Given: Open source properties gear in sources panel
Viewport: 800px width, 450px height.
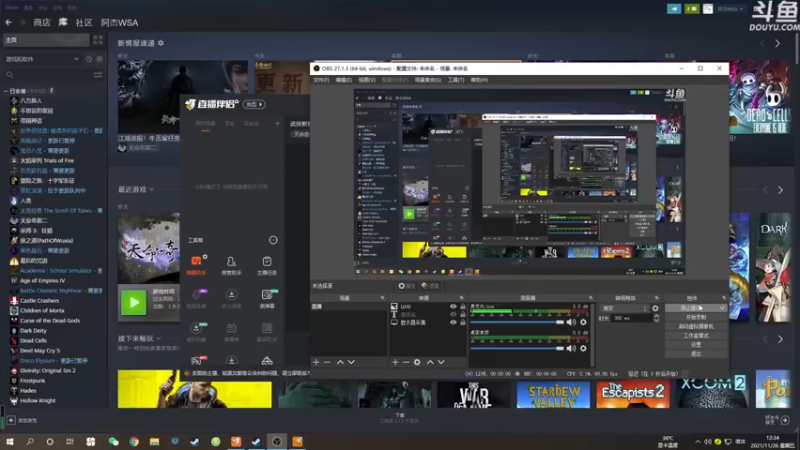Looking at the screenshot, I should click(x=417, y=362).
